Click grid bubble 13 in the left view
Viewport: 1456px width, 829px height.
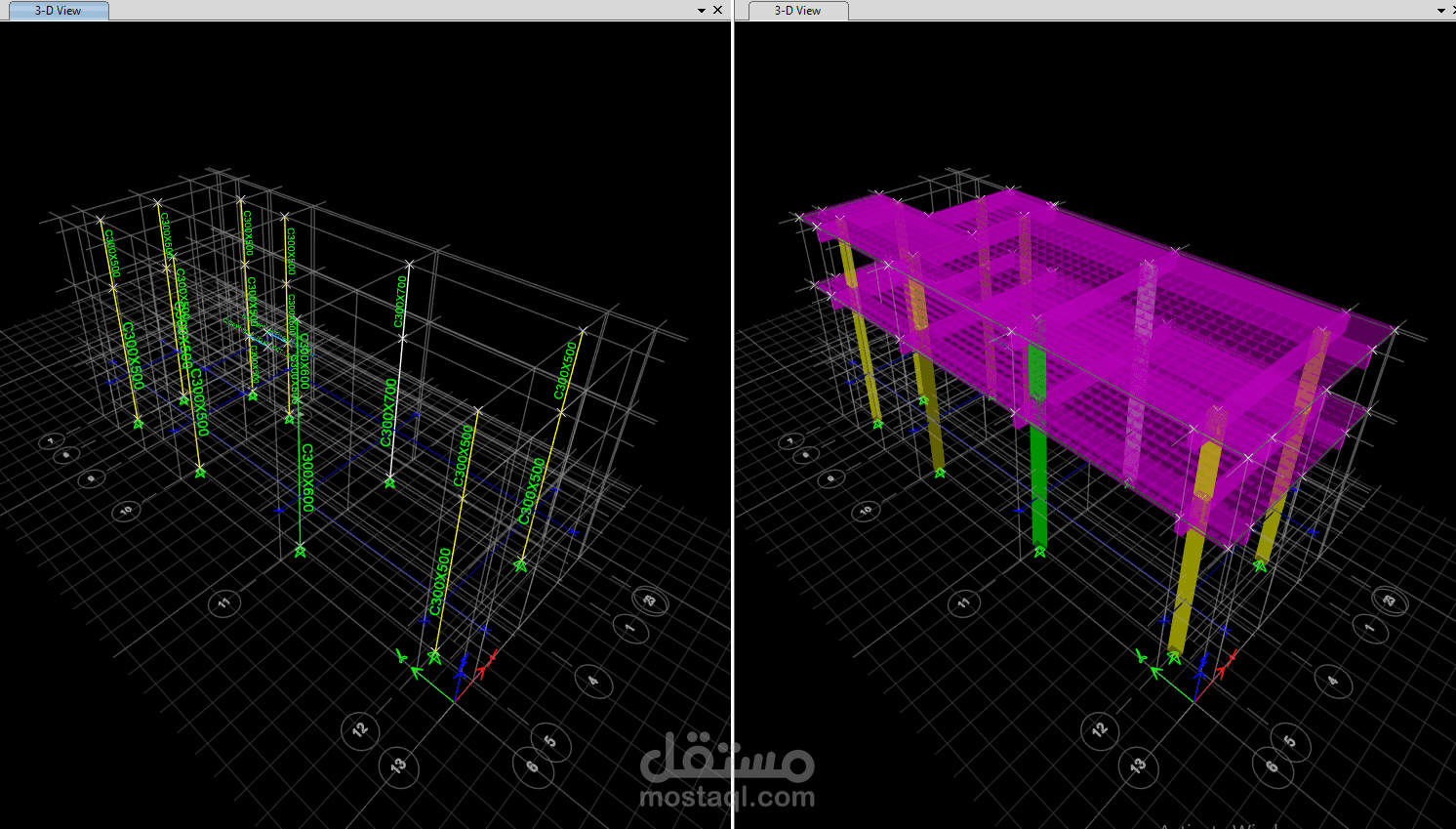coord(398,767)
